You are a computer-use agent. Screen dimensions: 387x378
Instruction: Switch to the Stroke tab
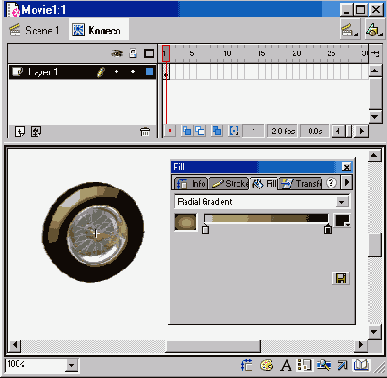tap(229, 184)
